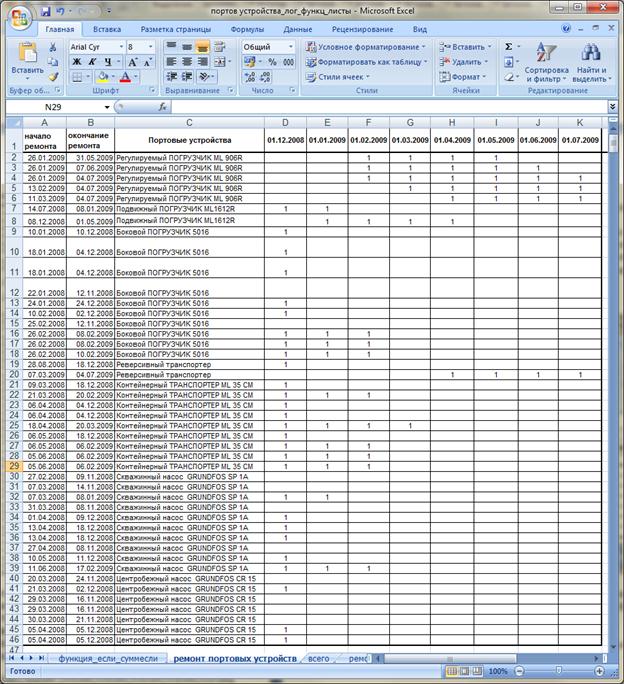Click the Paste (Вставить) clipboard icon
This screenshot has height=684, width=624.
click(x=27, y=53)
